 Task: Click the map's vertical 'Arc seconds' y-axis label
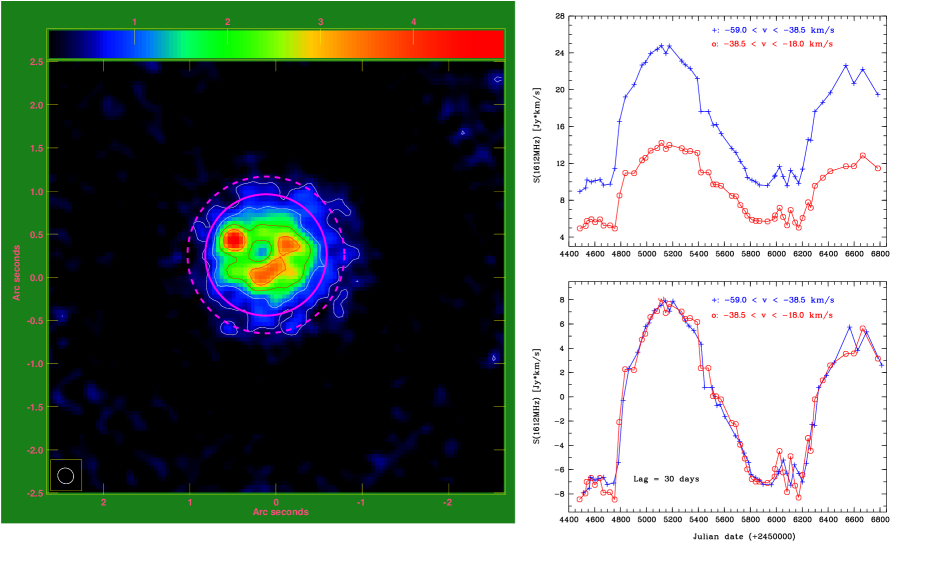point(17,273)
